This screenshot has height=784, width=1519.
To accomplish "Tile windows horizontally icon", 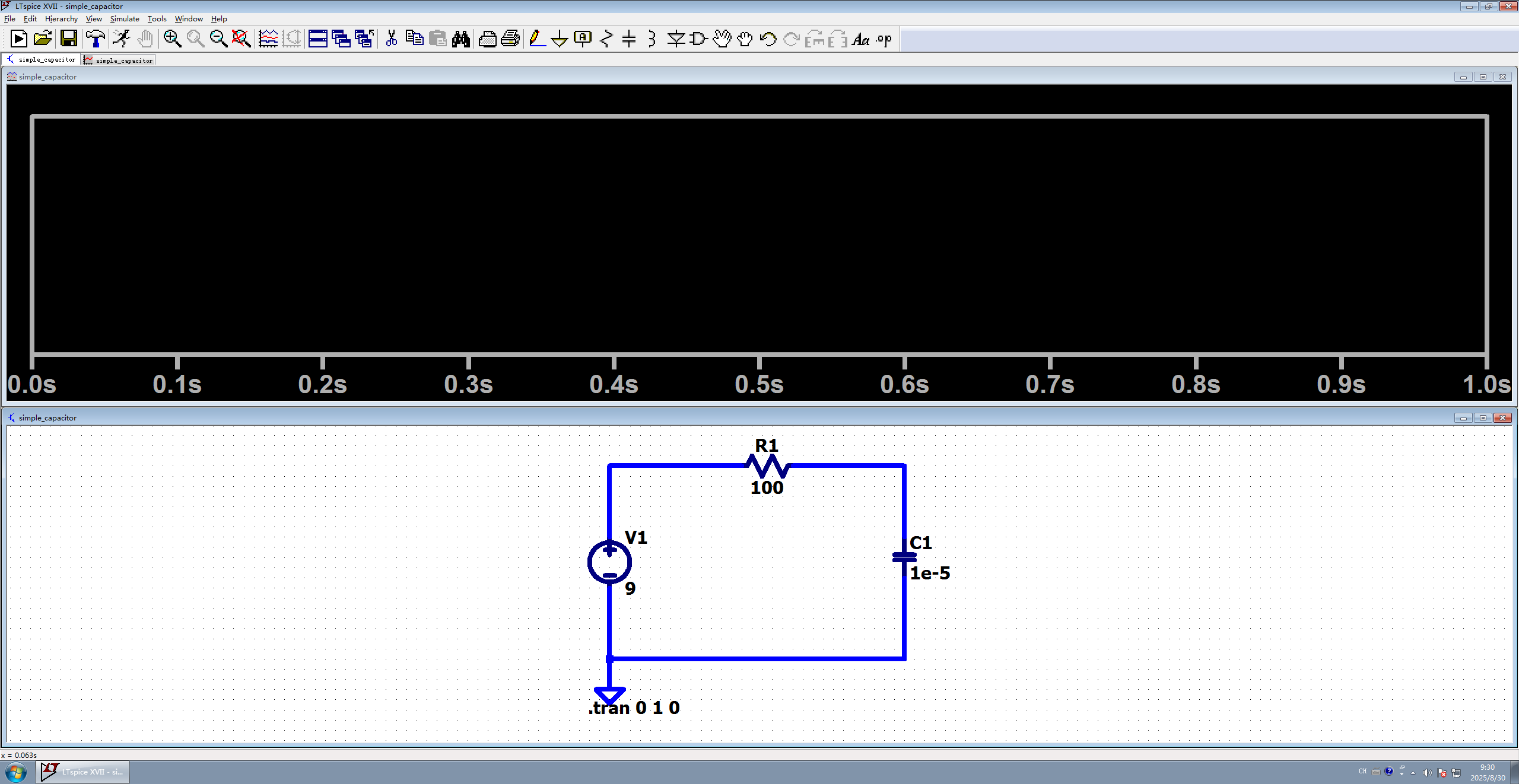I will tap(317, 39).
